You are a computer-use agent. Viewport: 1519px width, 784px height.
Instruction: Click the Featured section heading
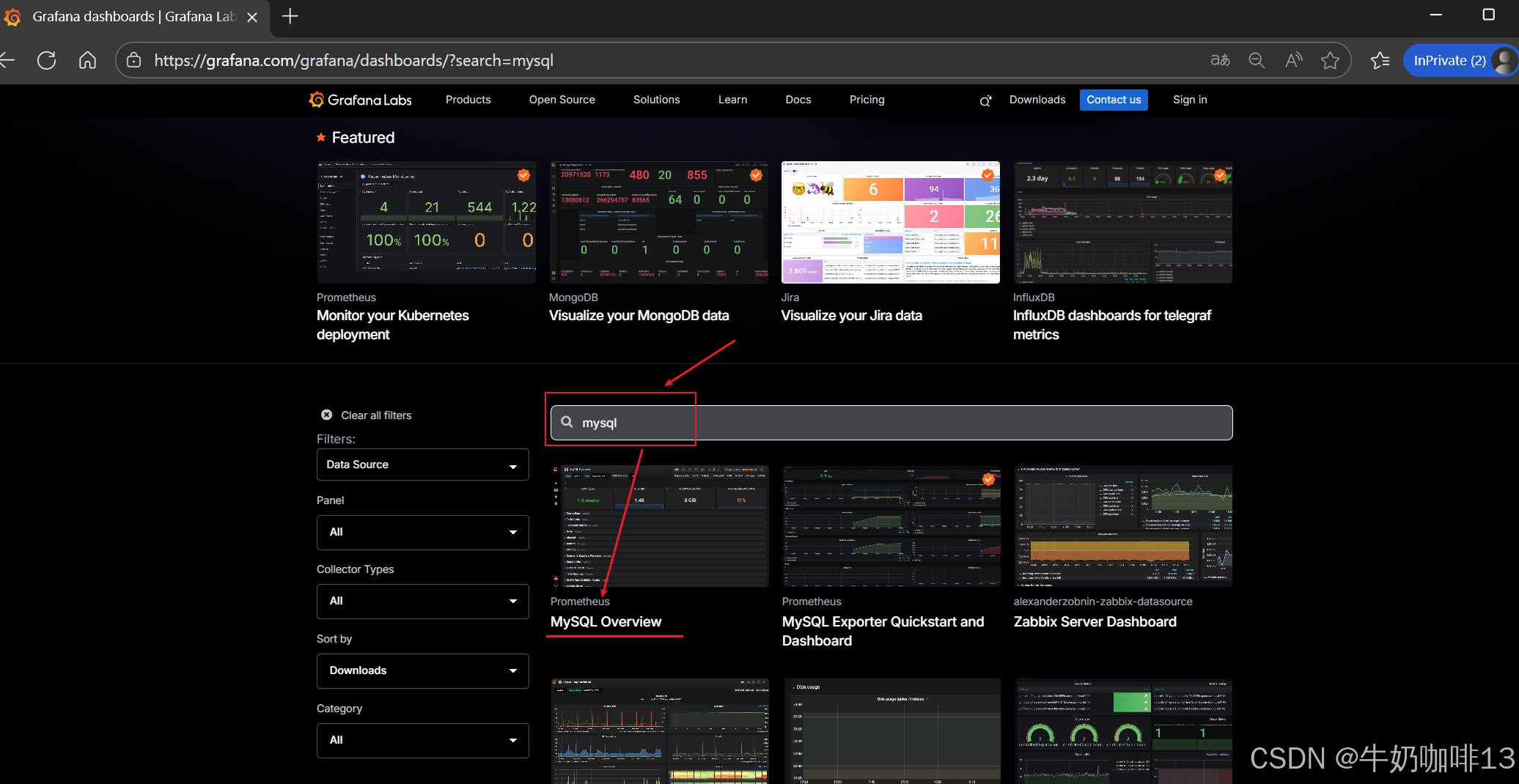[x=363, y=138]
